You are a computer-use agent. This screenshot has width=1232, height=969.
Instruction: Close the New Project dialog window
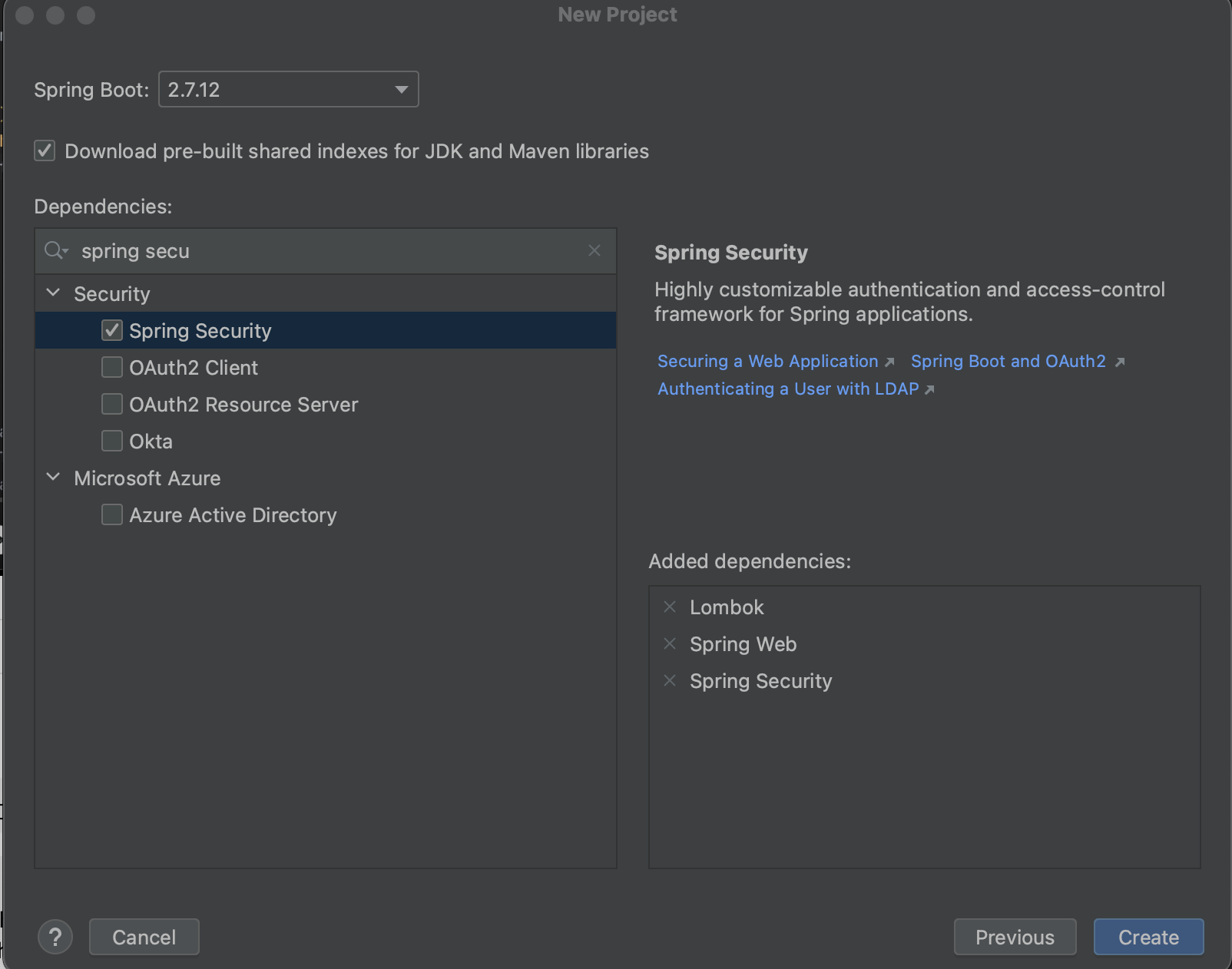25,15
